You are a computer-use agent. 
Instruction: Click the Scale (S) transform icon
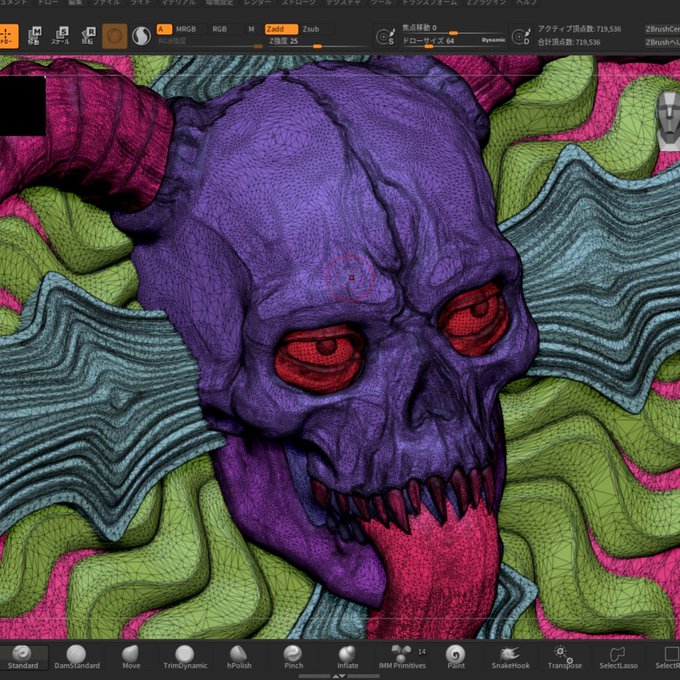[x=62, y=37]
